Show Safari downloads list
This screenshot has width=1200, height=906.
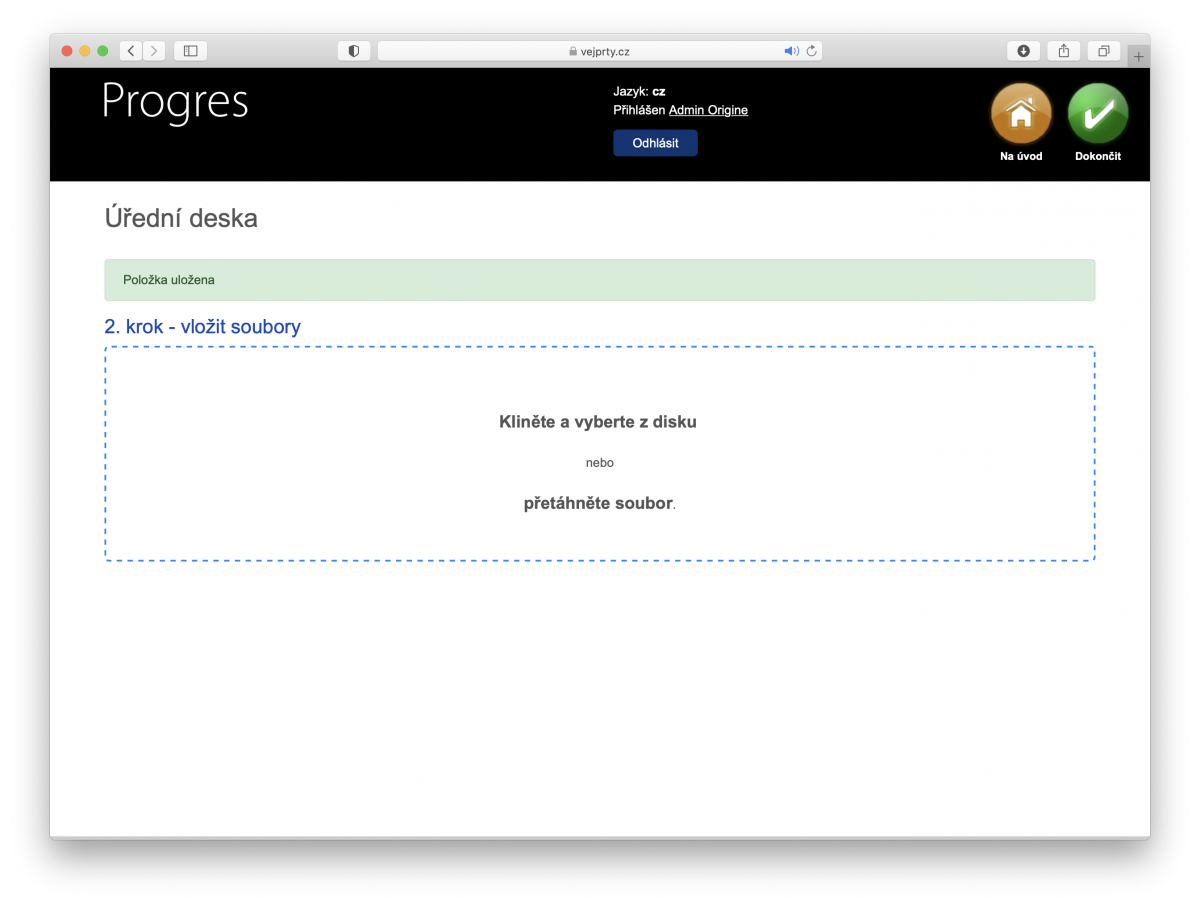[1023, 51]
